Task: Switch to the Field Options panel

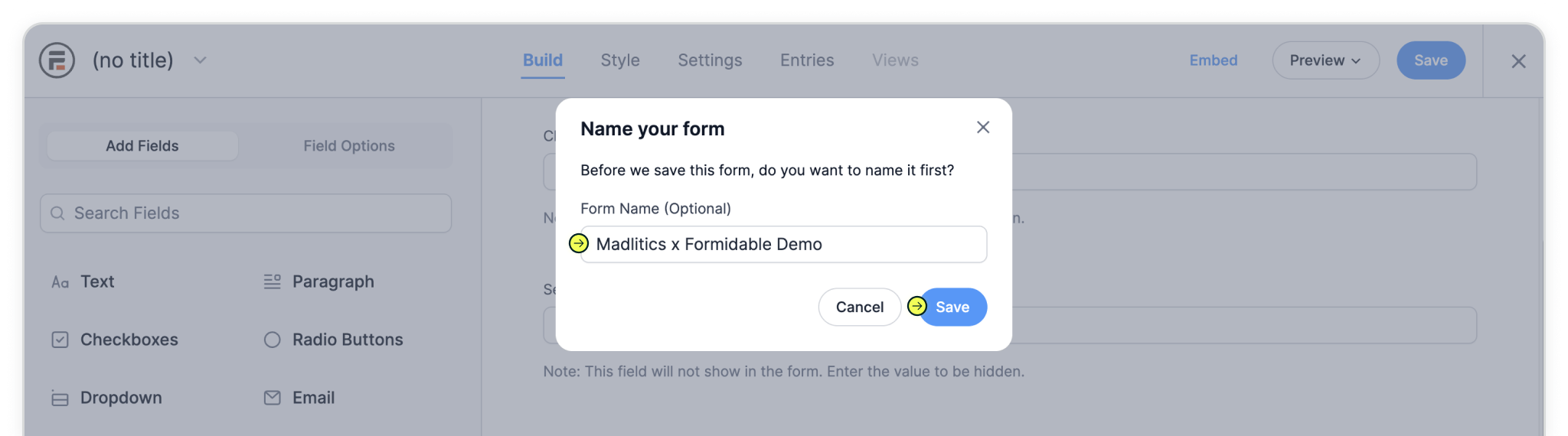Action: [x=348, y=146]
